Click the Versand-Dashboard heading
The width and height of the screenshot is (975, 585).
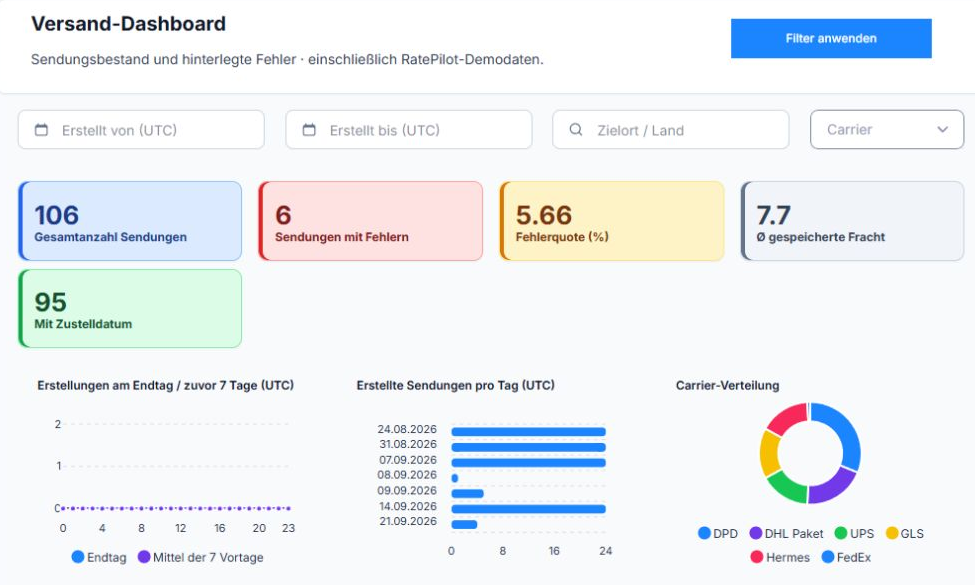[129, 24]
